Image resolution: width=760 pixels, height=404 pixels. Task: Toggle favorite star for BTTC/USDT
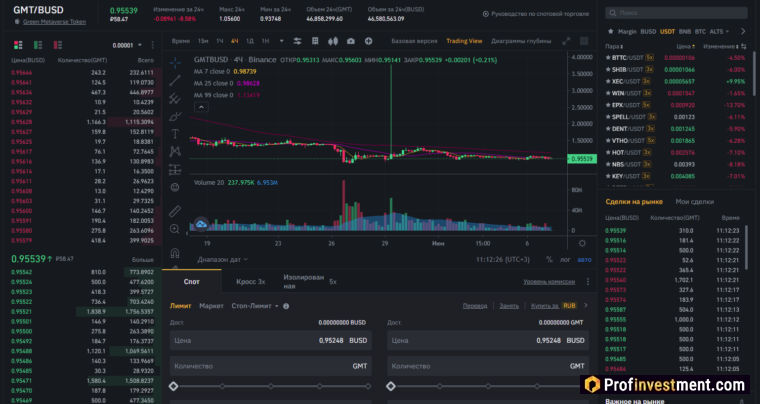pos(608,58)
